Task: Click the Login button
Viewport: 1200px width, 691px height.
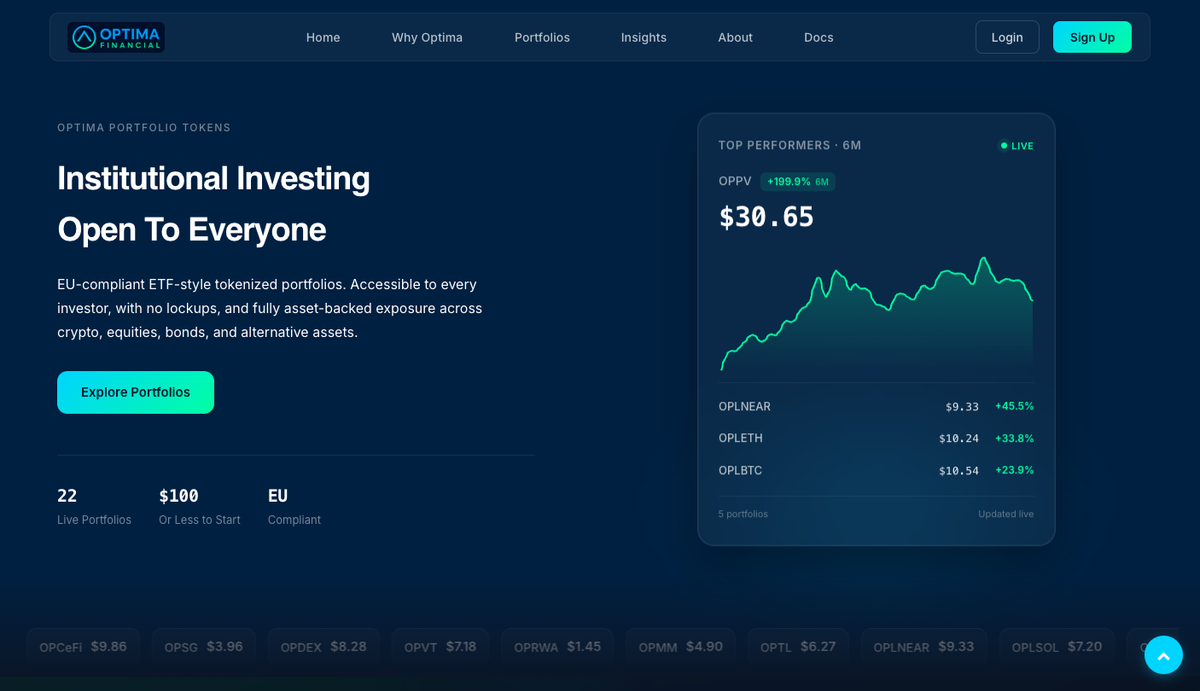Action: point(1007,36)
